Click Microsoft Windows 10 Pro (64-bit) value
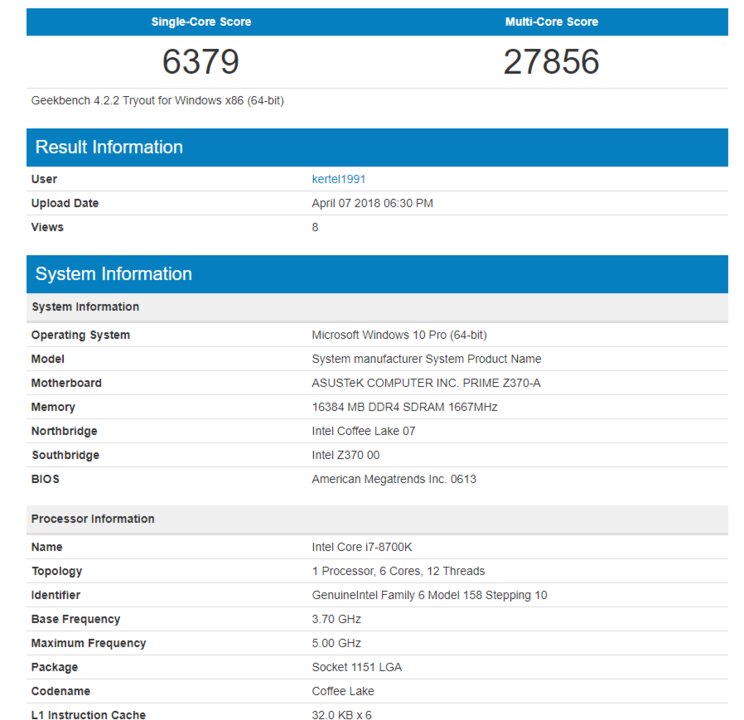This screenshot has height=720, width=744. [400, 335]
